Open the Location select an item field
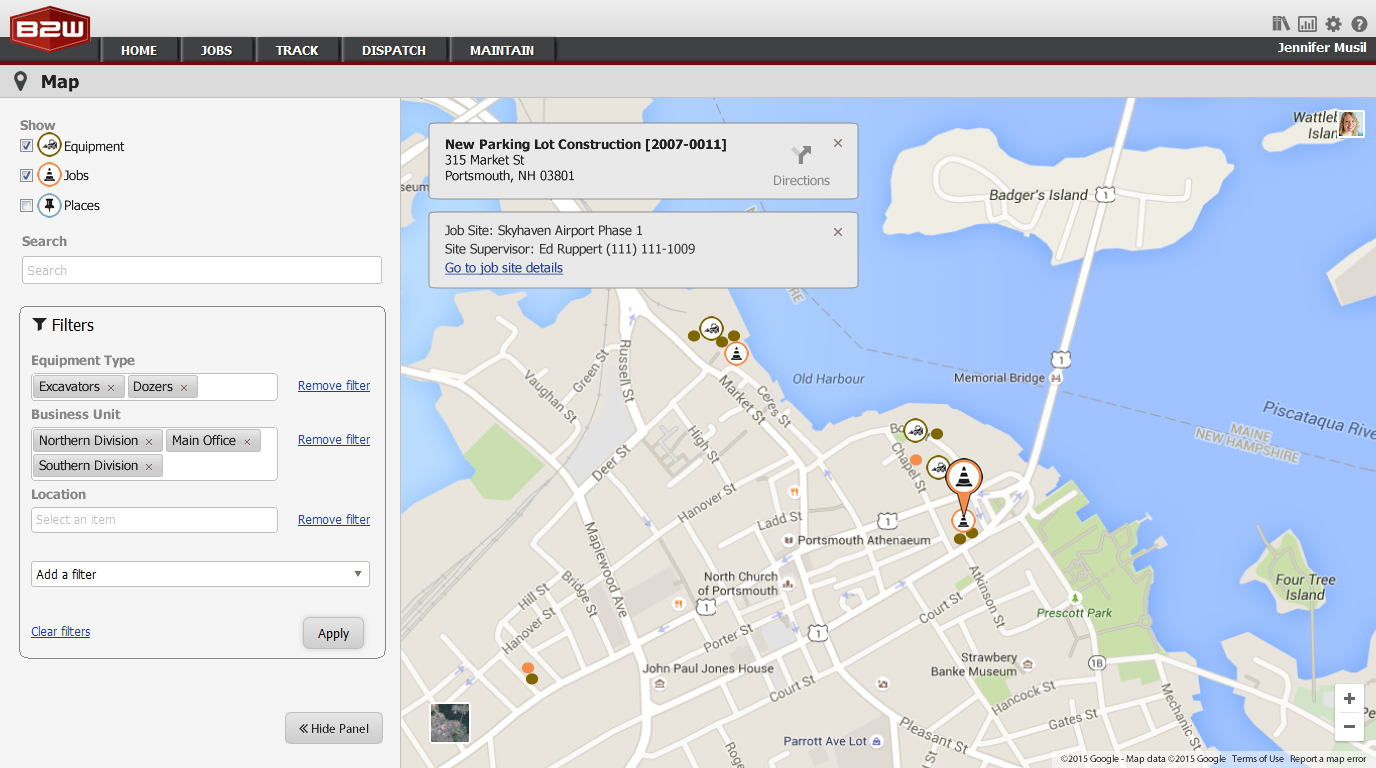The image size is (1376, 768). [154, 520]
